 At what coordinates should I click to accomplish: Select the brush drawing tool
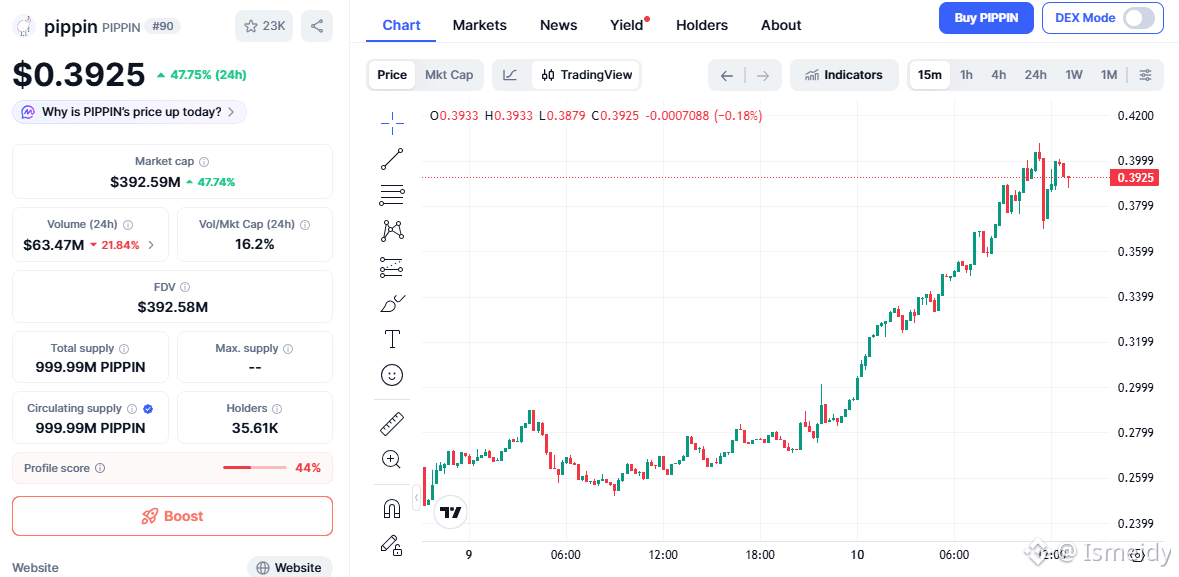pos(392,304)
